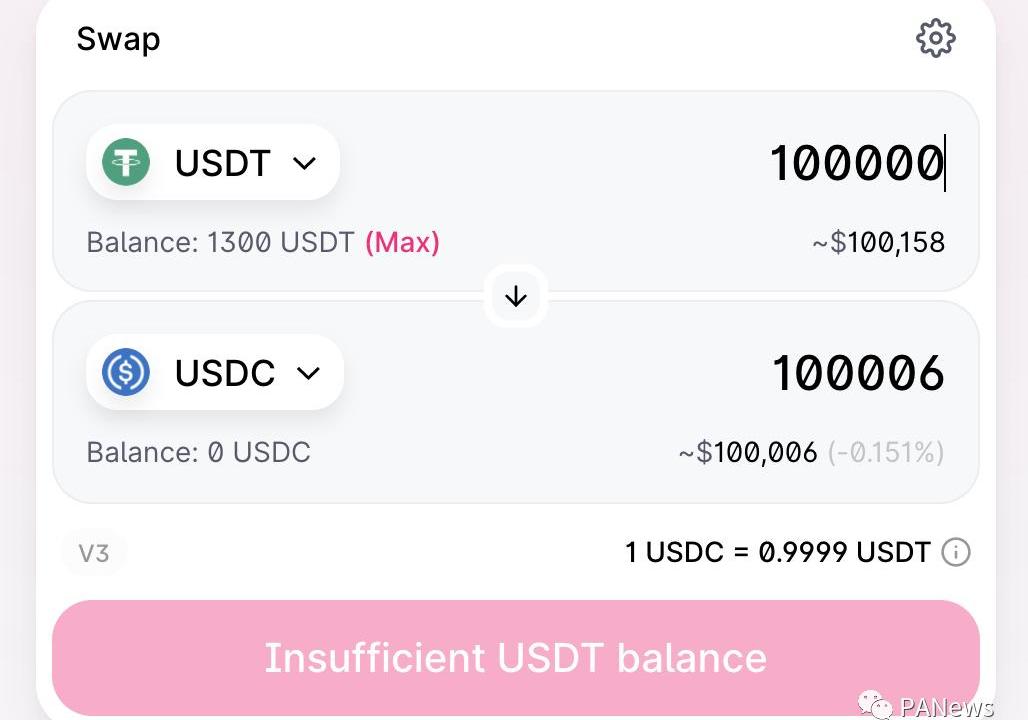Click the -0.151% price impact label
The image size is (1028, 720).
click(886, 452)
